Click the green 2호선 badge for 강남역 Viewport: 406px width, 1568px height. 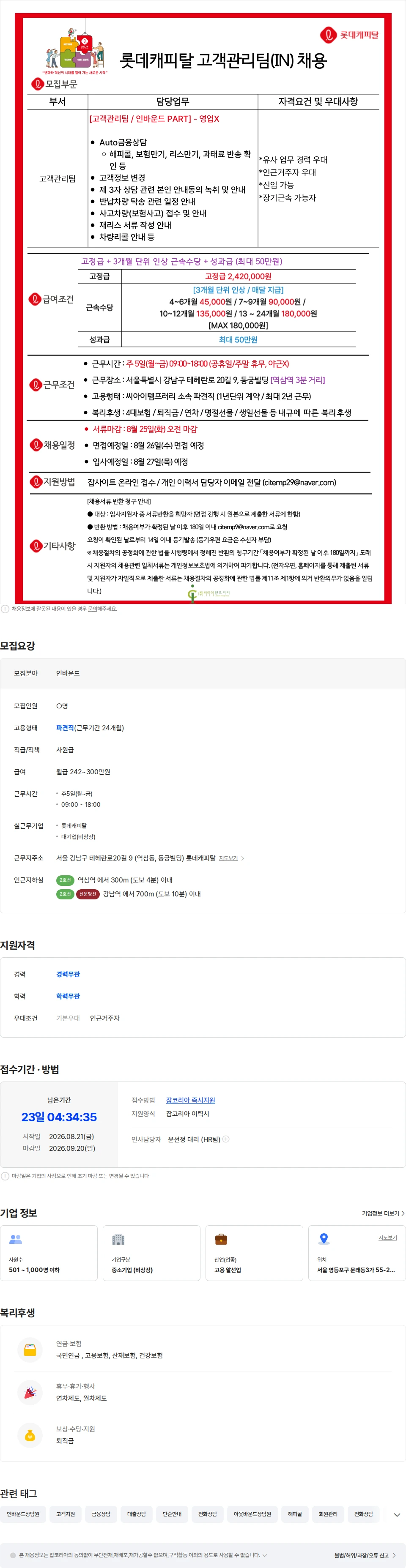point(65,894)
